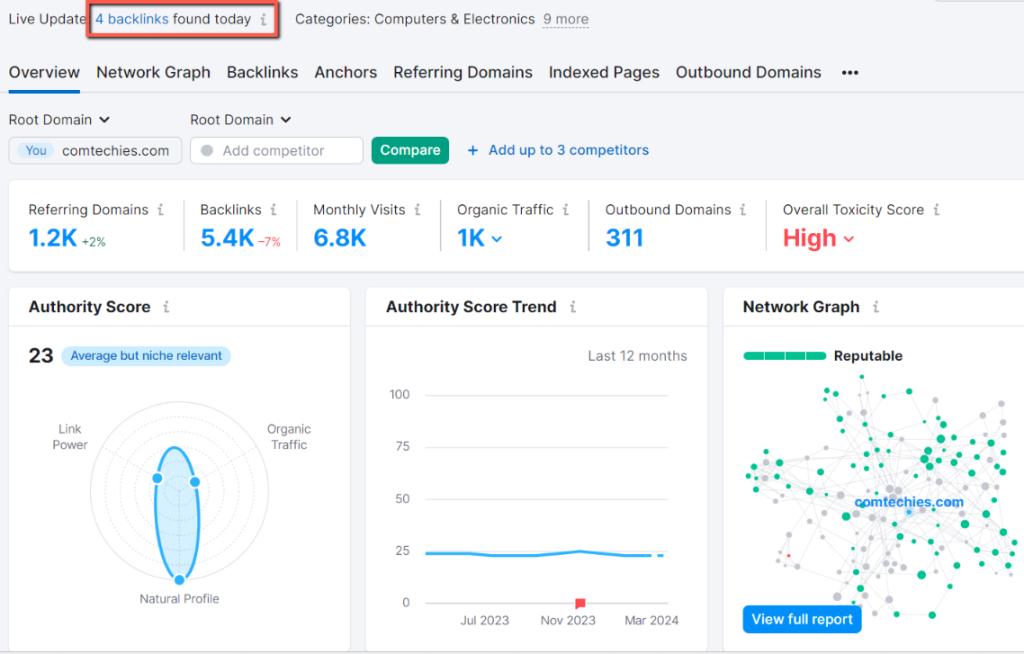Click the info icon beside Monthly Visits
Viewport: 1024px width, 654px height.
pos(416,210)
